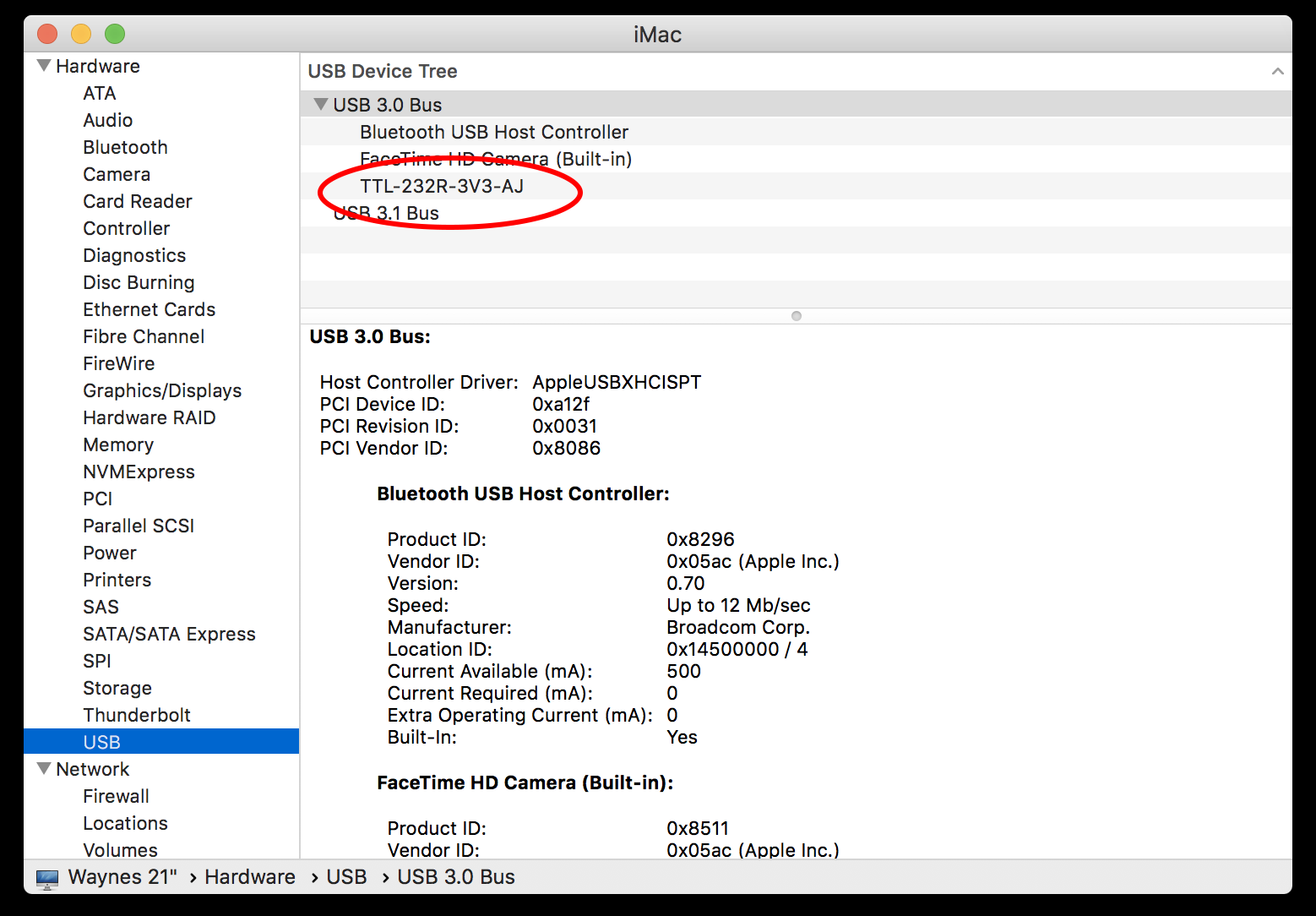
Task: Open Locations under Network
Action: coord(126,823)
